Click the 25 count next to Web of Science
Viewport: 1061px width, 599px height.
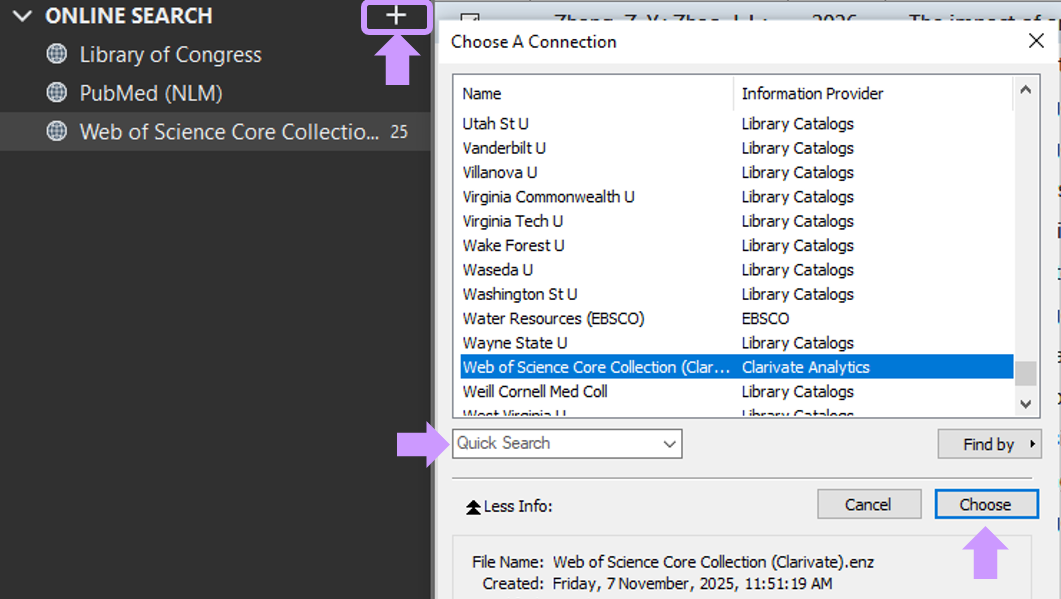tap(399, 132)
